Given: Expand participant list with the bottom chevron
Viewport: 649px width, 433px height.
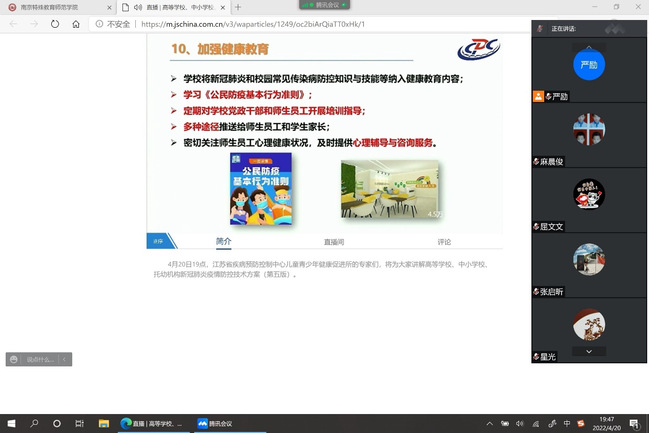Looking at the screenshot, I should [589, 351].
